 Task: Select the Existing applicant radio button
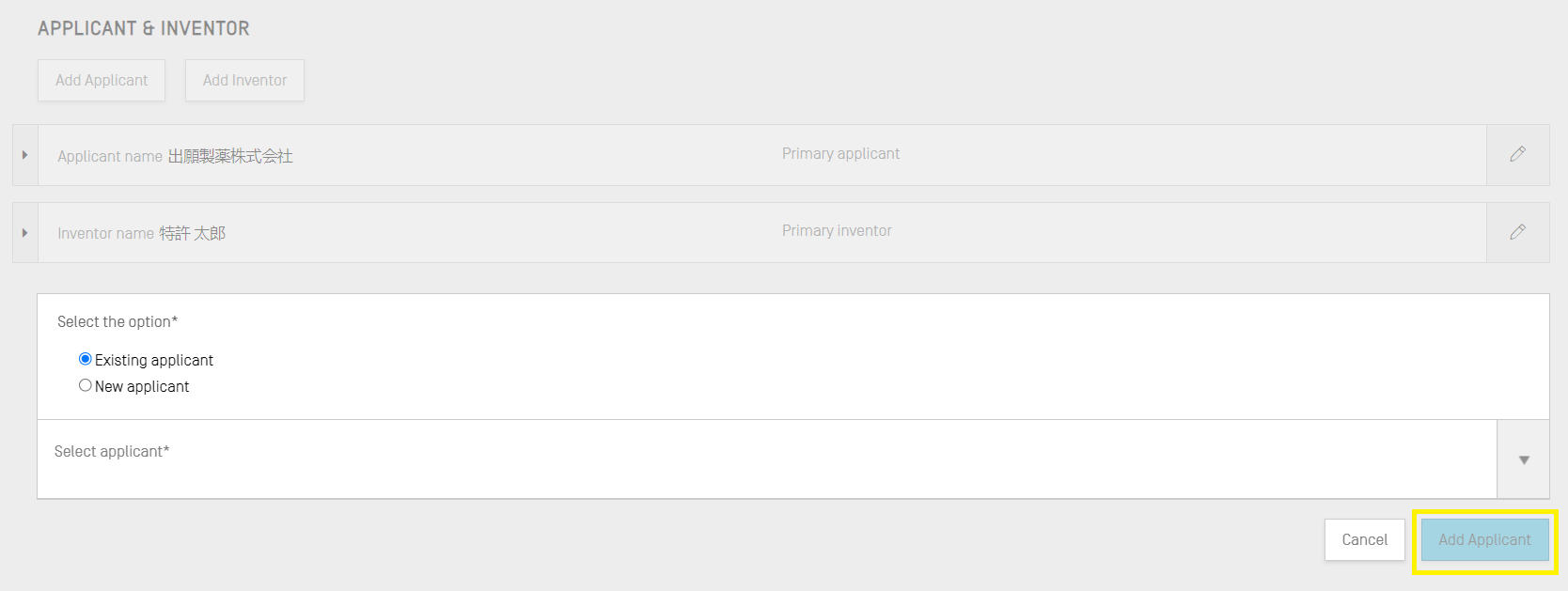coord(86,359)
